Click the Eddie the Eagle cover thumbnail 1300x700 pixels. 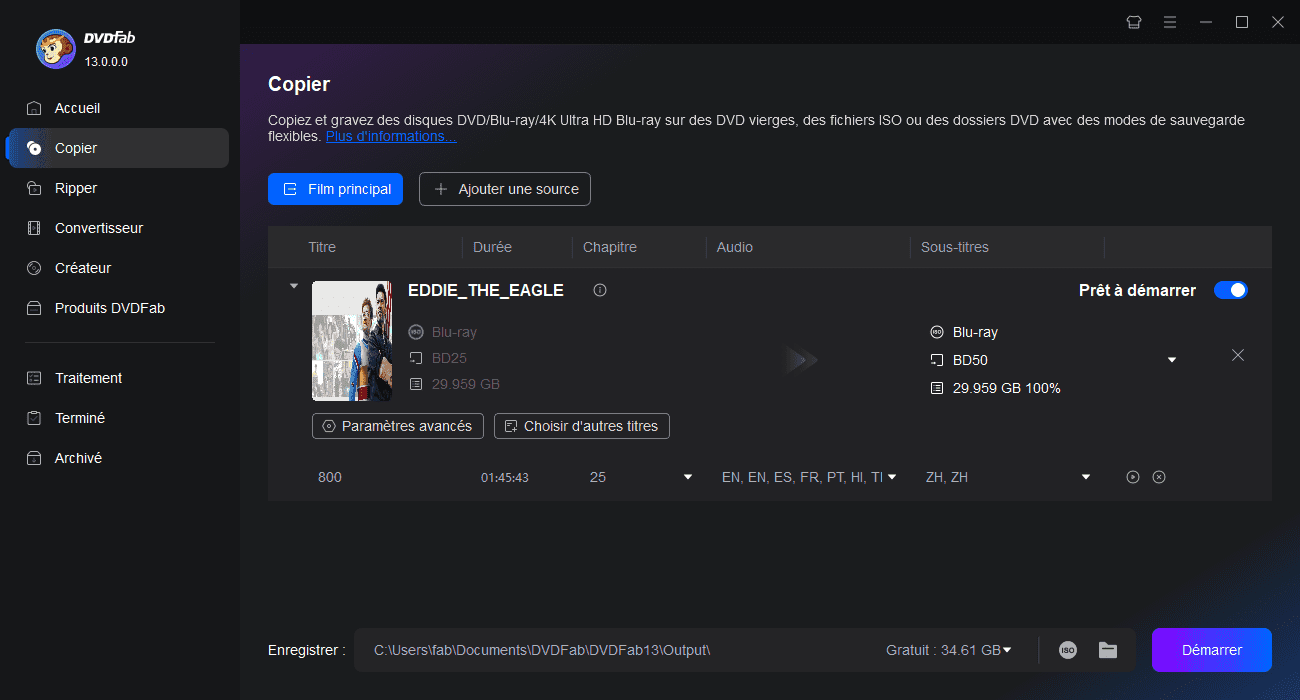[352, 341]
